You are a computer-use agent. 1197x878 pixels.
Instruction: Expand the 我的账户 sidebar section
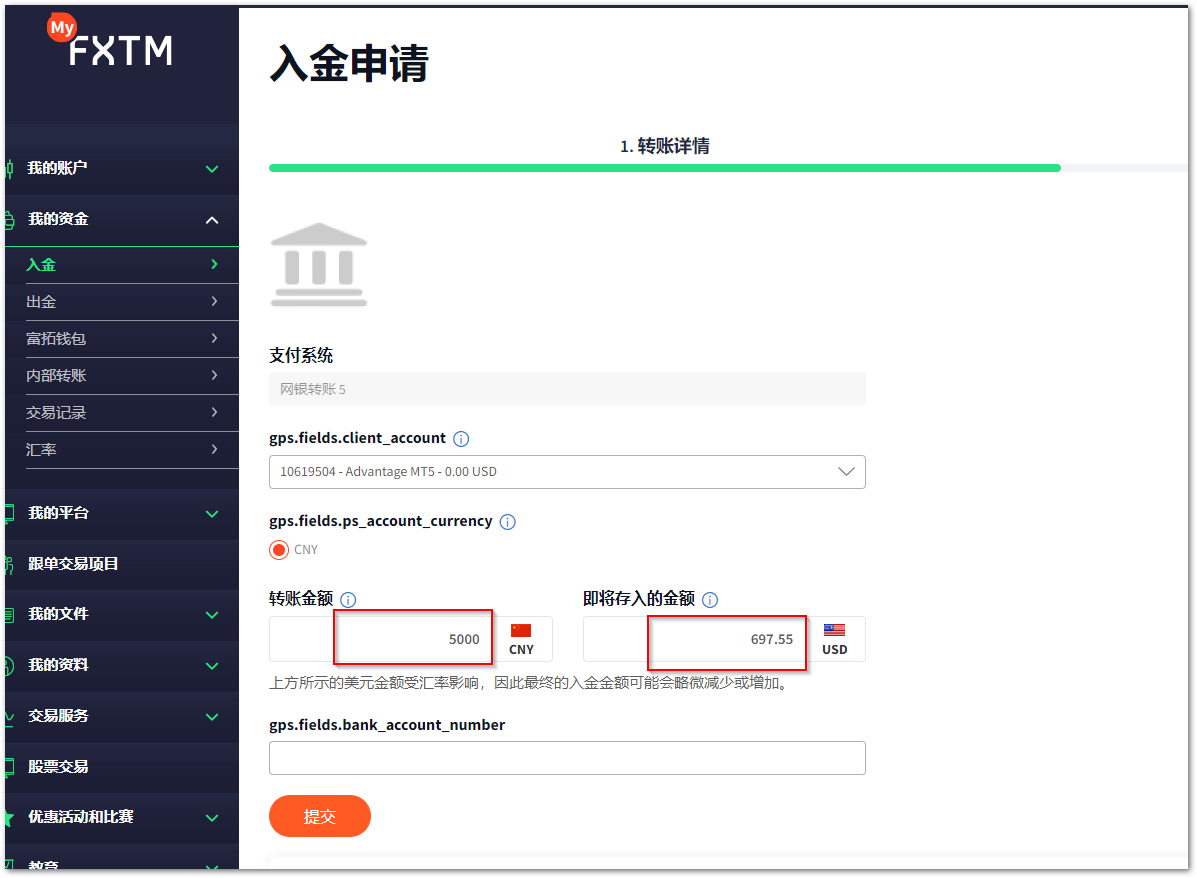coord(122,169)
